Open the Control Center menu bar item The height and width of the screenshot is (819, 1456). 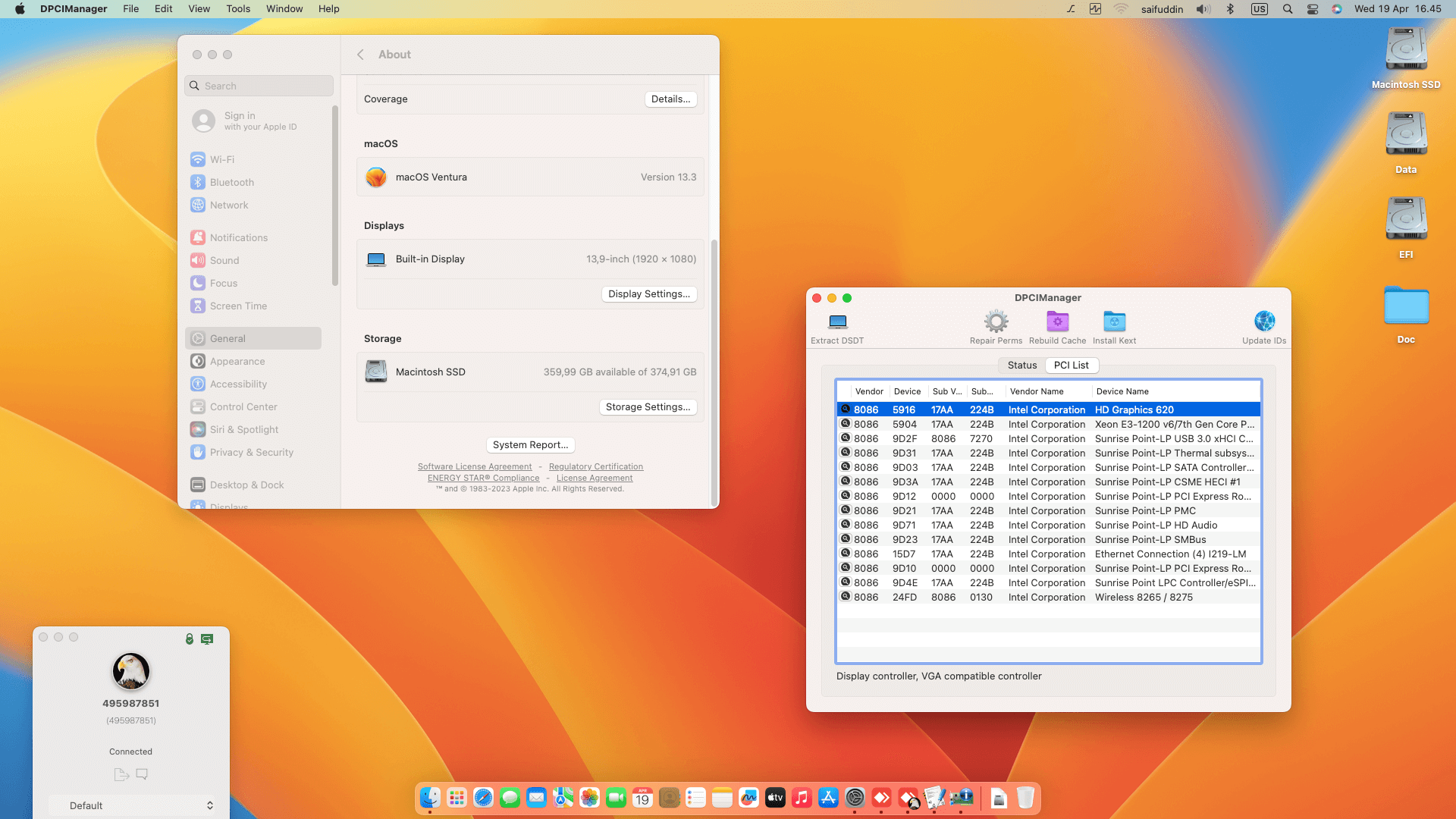point(1313,9)
